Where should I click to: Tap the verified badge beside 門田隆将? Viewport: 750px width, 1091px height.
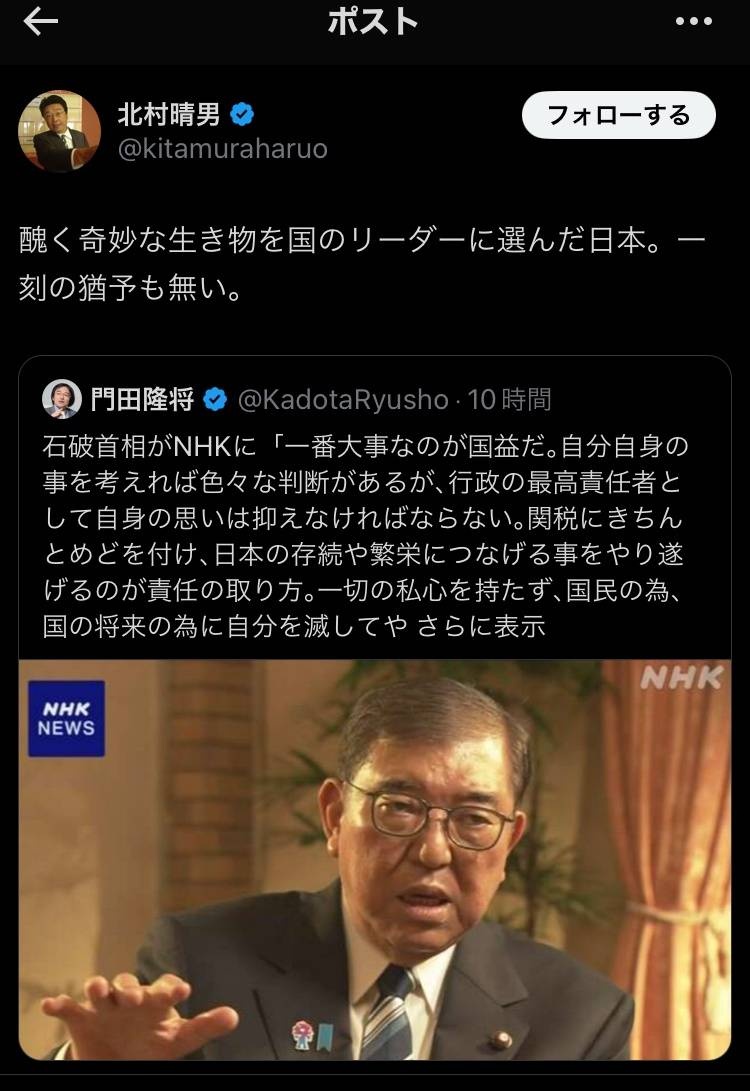pos(215,399)
